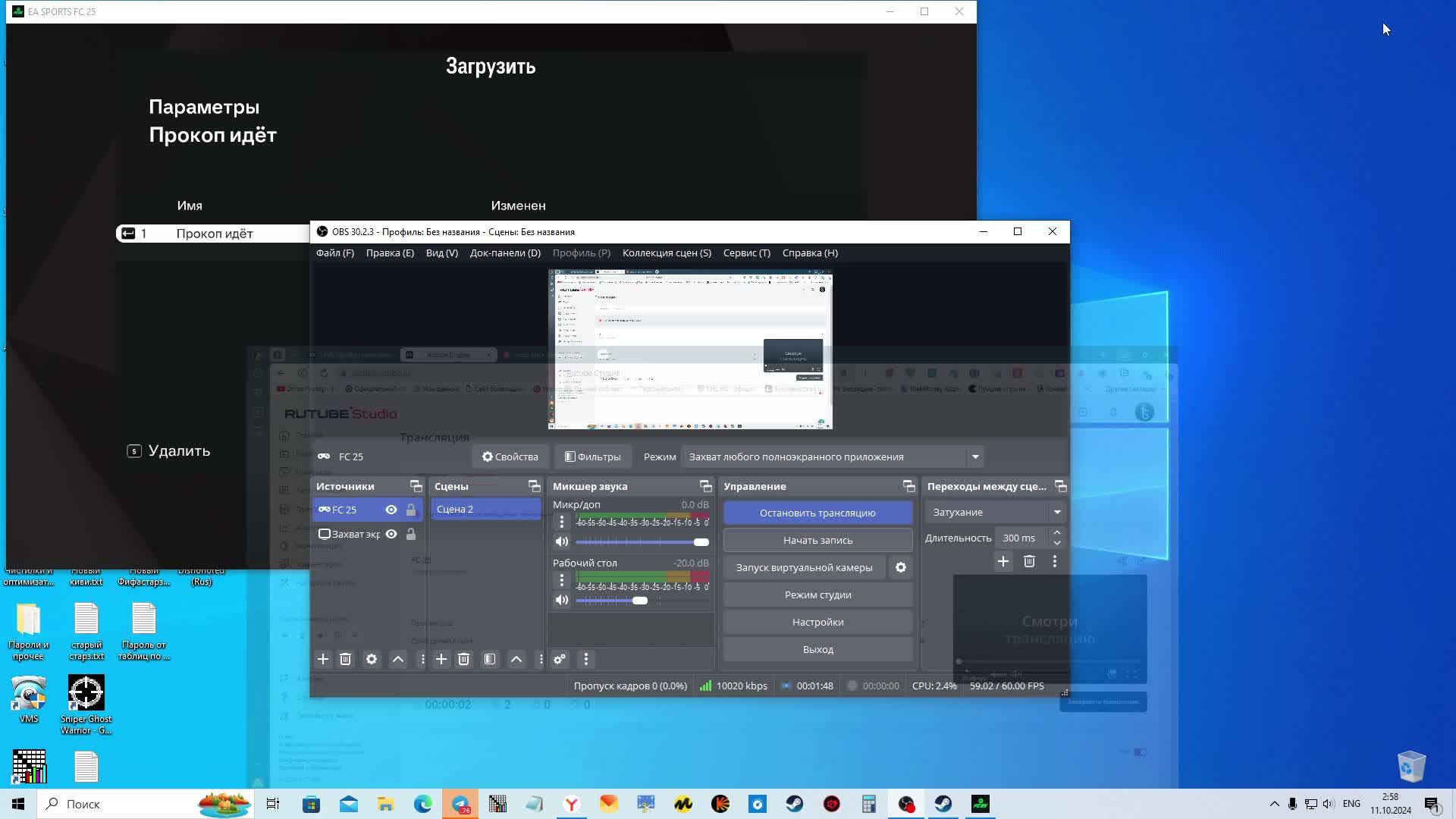The width and height of the screenshot is (1456, 819).
Task: Expand the Режим capture mode dropdown
Action: pos(975,457)
